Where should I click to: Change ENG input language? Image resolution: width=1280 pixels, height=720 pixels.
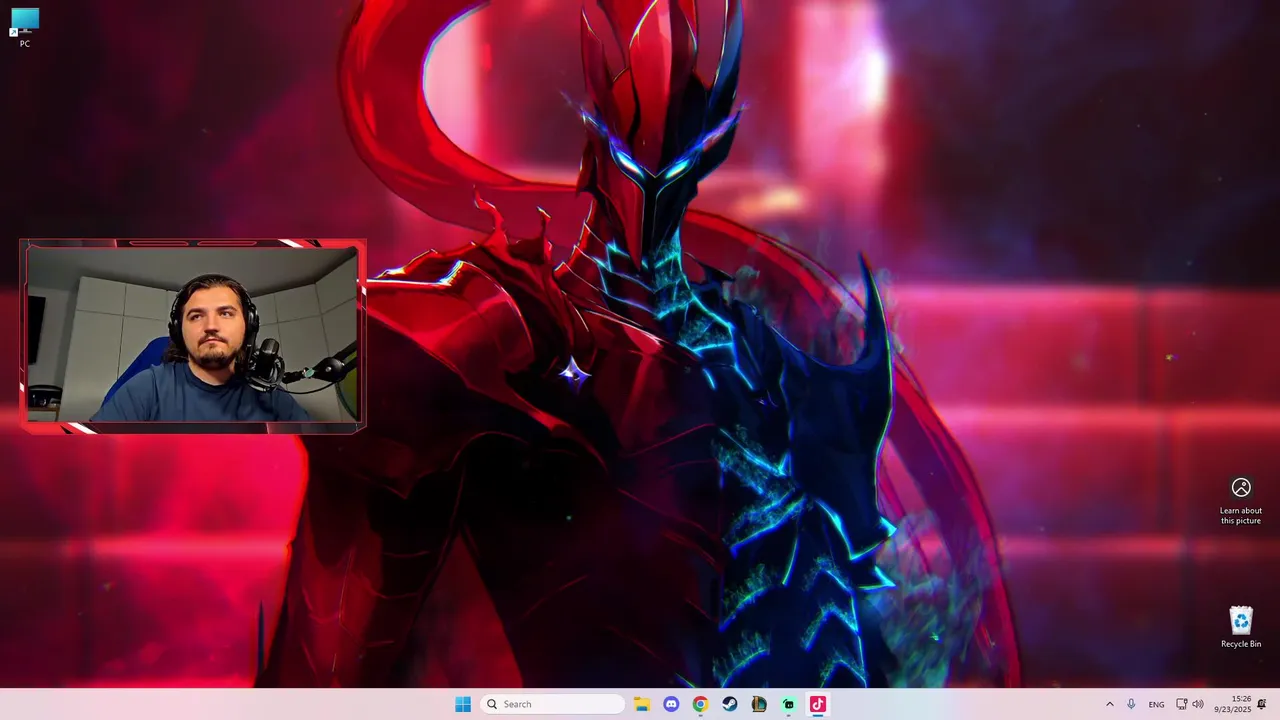(x=1156, y=704)
